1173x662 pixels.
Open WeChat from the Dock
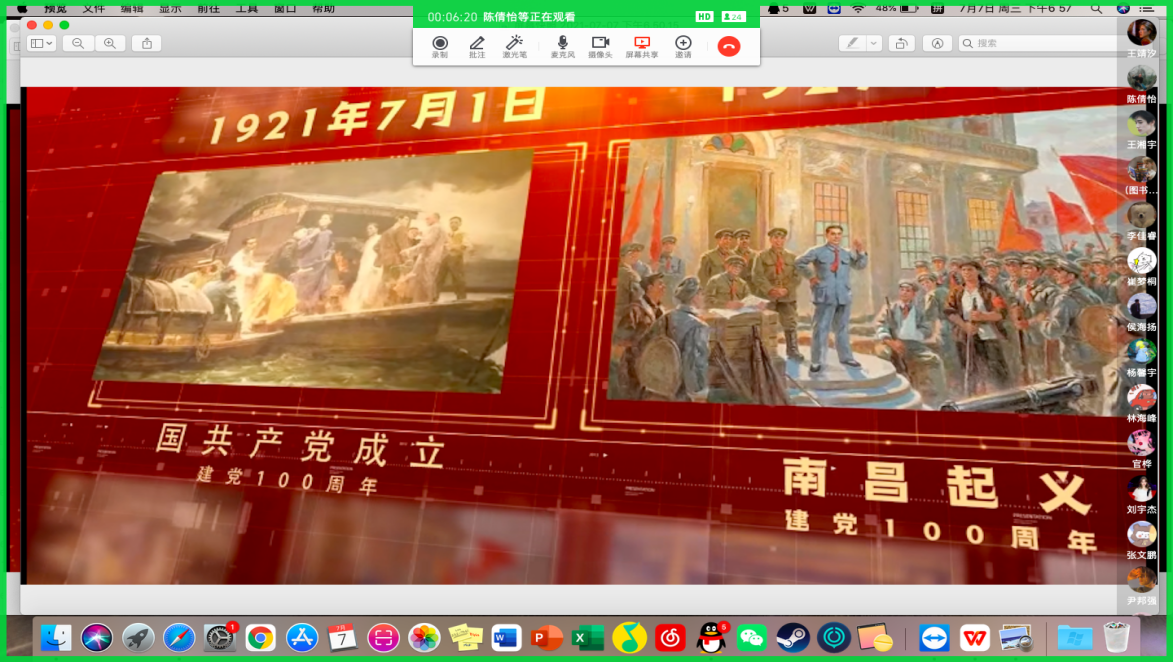(752, 637)
